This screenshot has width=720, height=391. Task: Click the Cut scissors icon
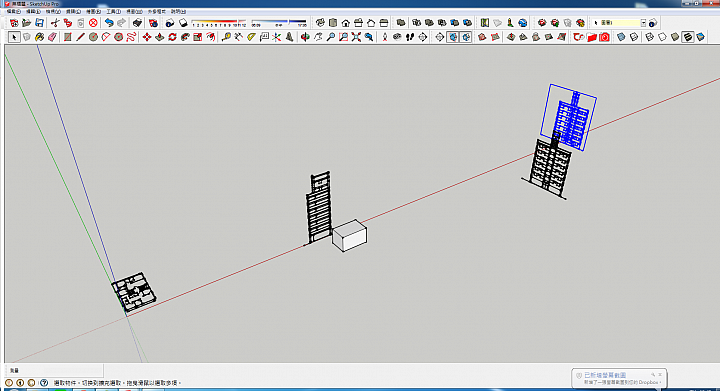click(x=55, y=22)
